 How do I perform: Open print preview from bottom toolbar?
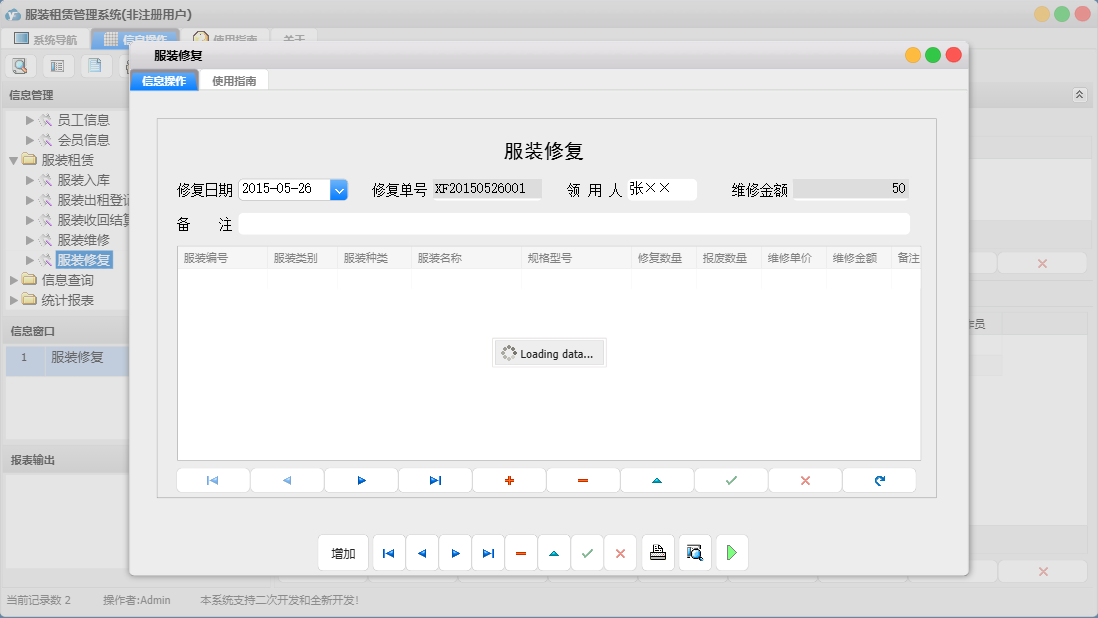(x=695, y=553)
